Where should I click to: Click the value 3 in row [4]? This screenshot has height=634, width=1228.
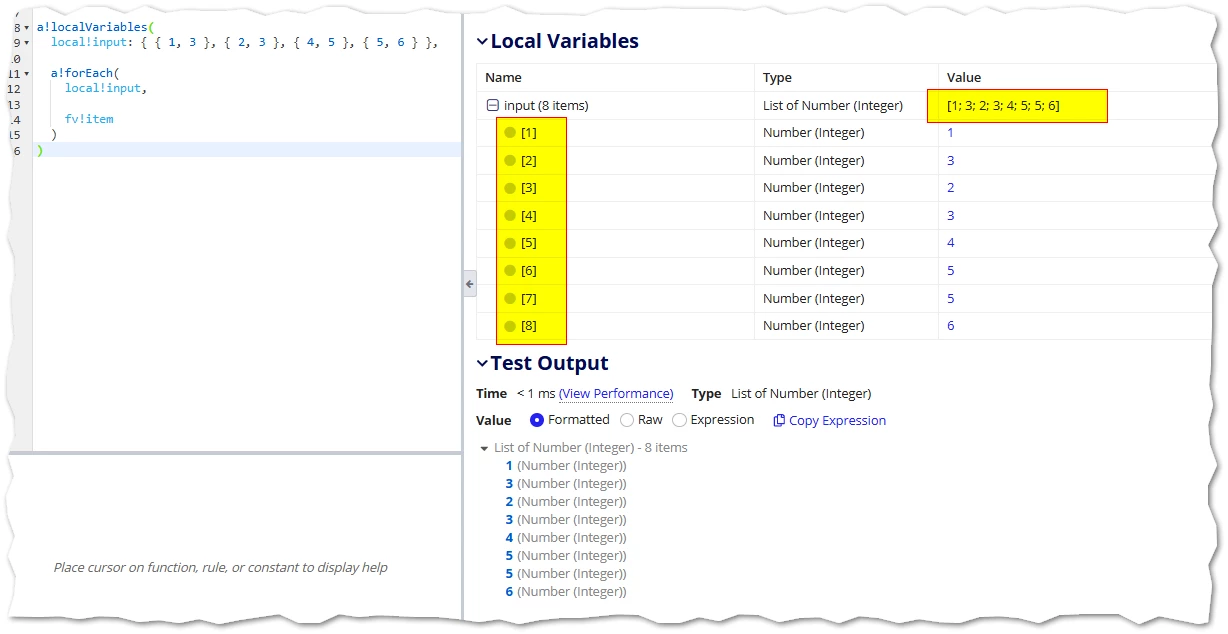(x=950, y=216)
